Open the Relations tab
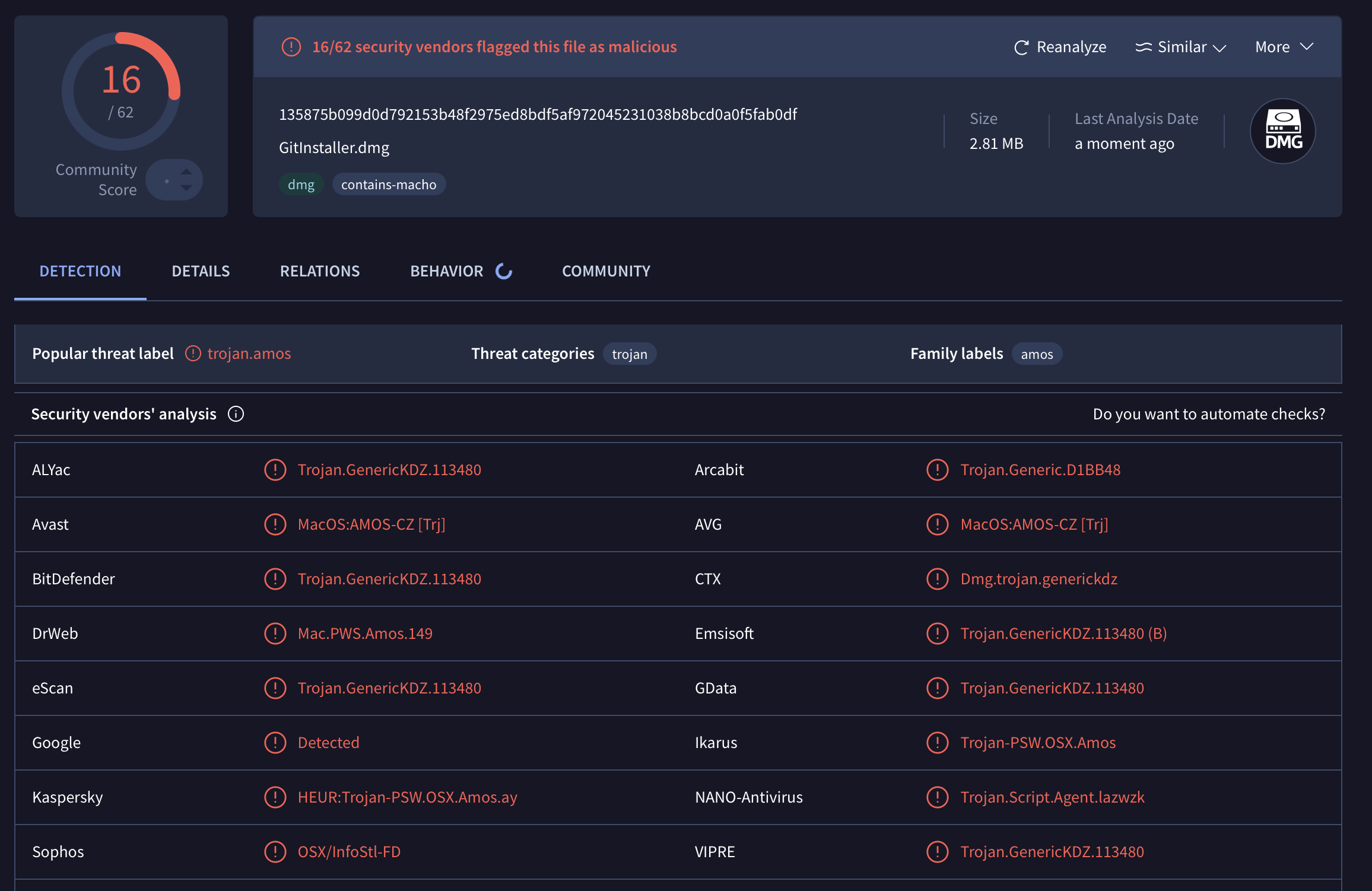This screenshot has width=1372, height=891. [320, 271]
